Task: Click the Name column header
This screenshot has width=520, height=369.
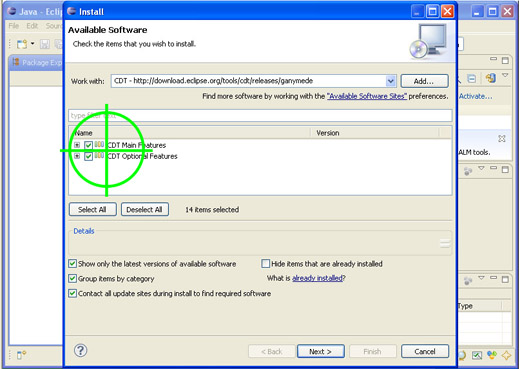Action: tap(189, 133)
